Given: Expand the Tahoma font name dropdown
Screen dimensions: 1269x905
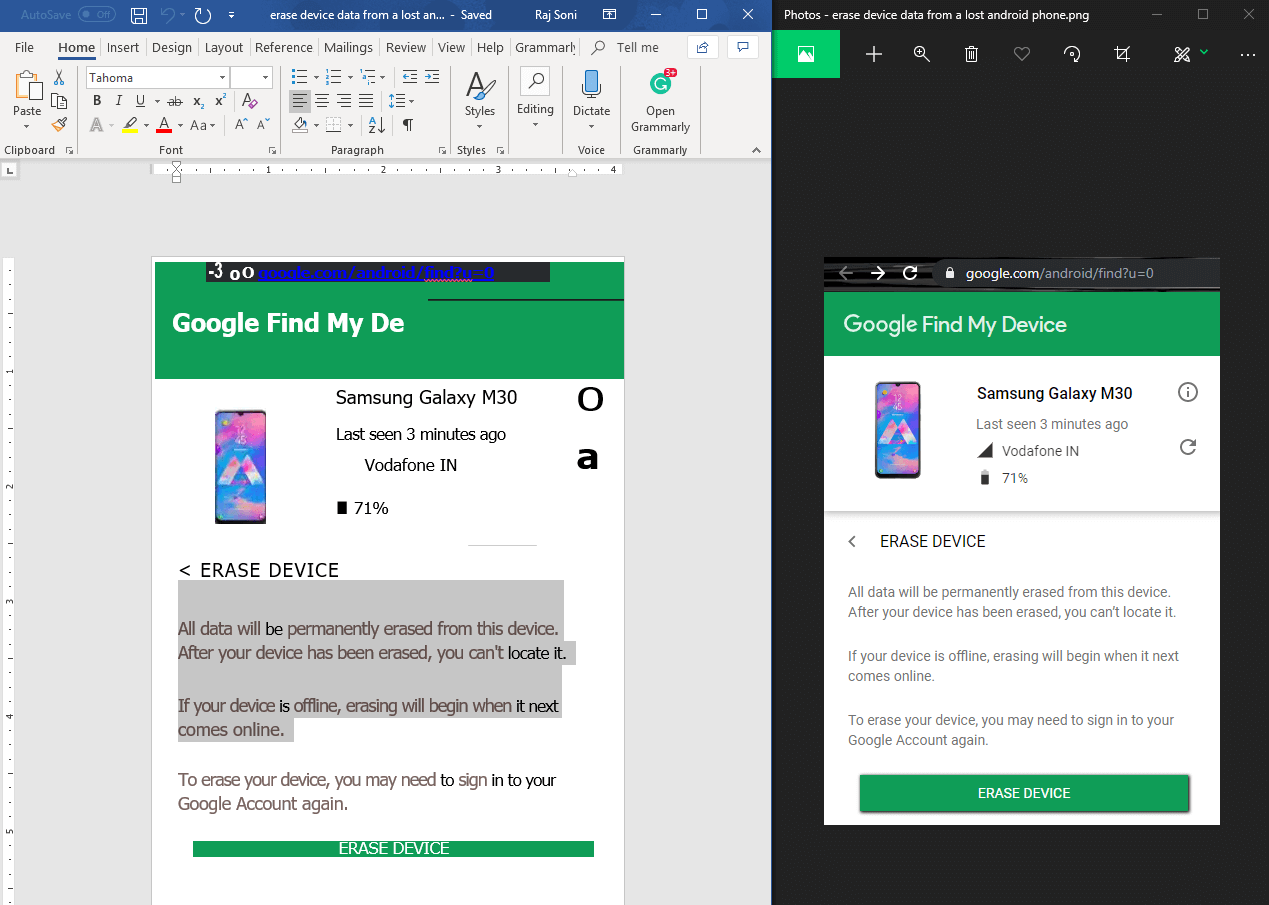Looking at the screenshot, I should click(222, 78).
